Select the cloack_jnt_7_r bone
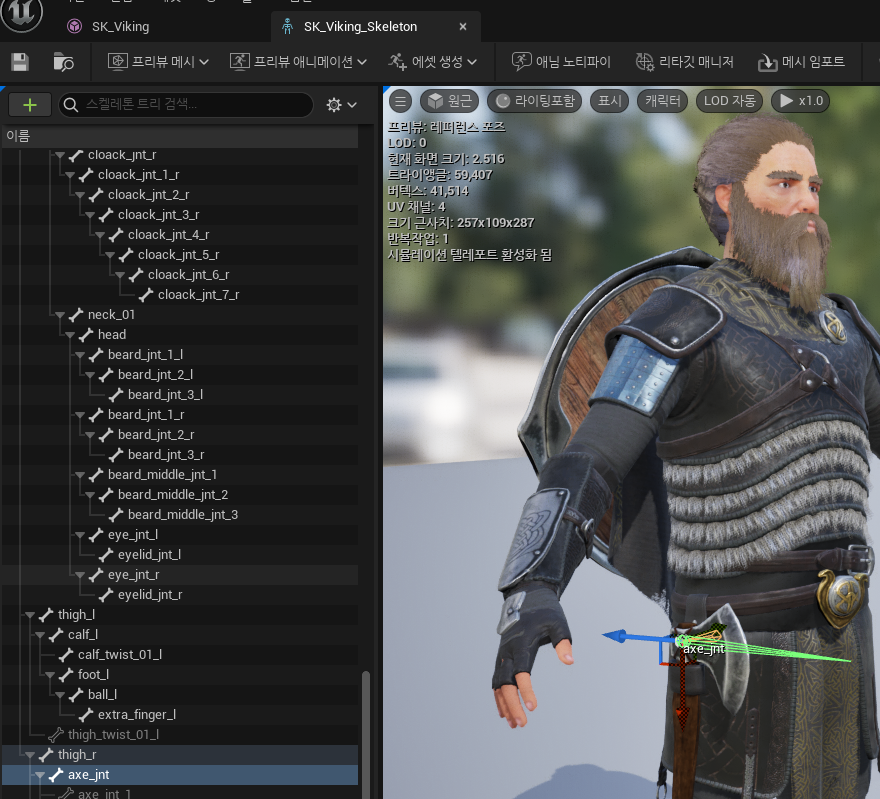Image resolution: width=880 pixels, height=799 pixels. tap(198, 295)
